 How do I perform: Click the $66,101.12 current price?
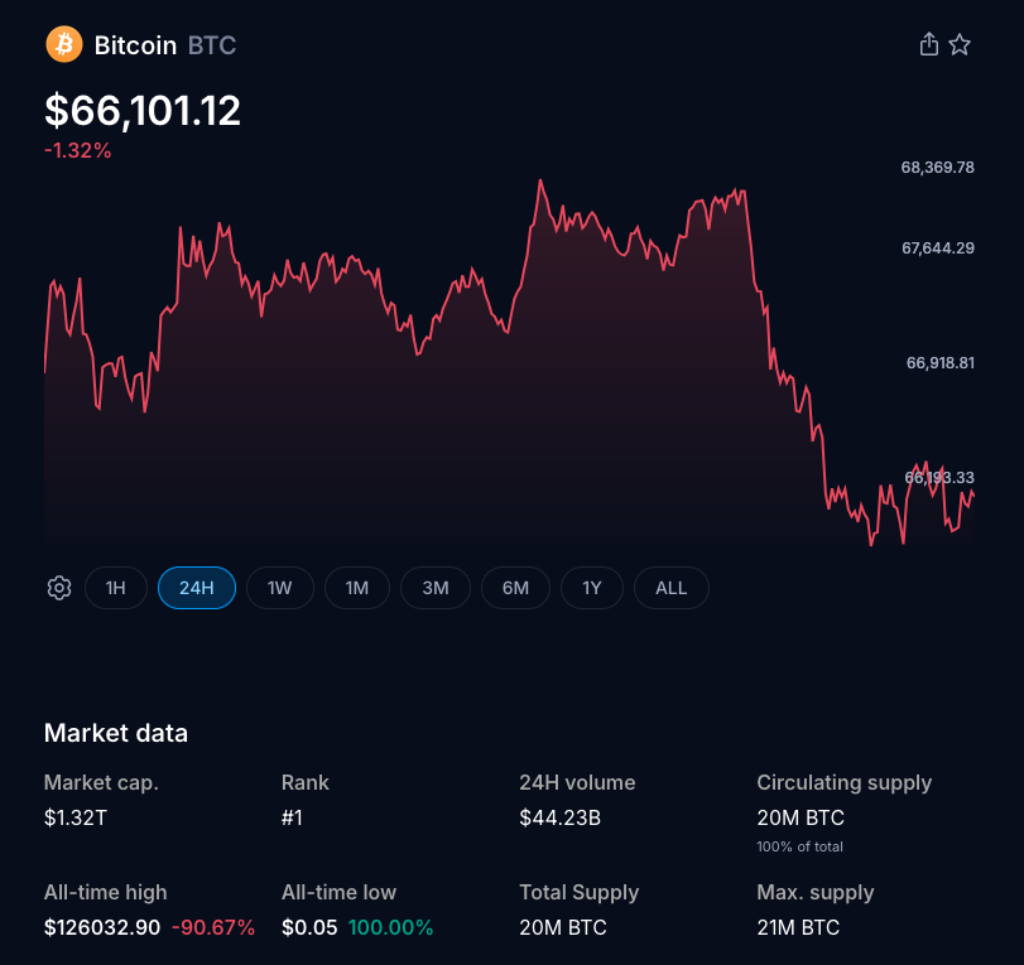pyautogui.click(x=143, y=110)
